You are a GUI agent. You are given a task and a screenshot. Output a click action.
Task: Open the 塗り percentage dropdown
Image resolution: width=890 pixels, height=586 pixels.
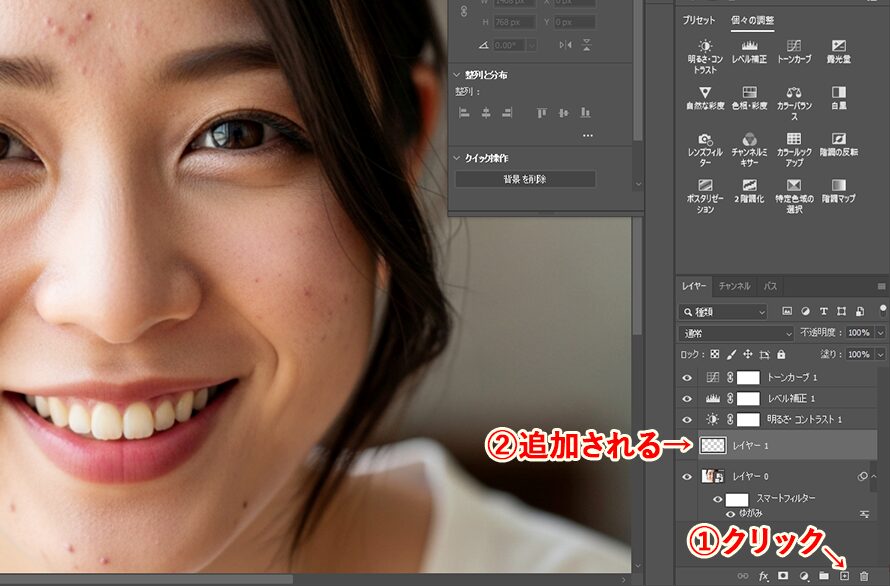tap(880, 356)
